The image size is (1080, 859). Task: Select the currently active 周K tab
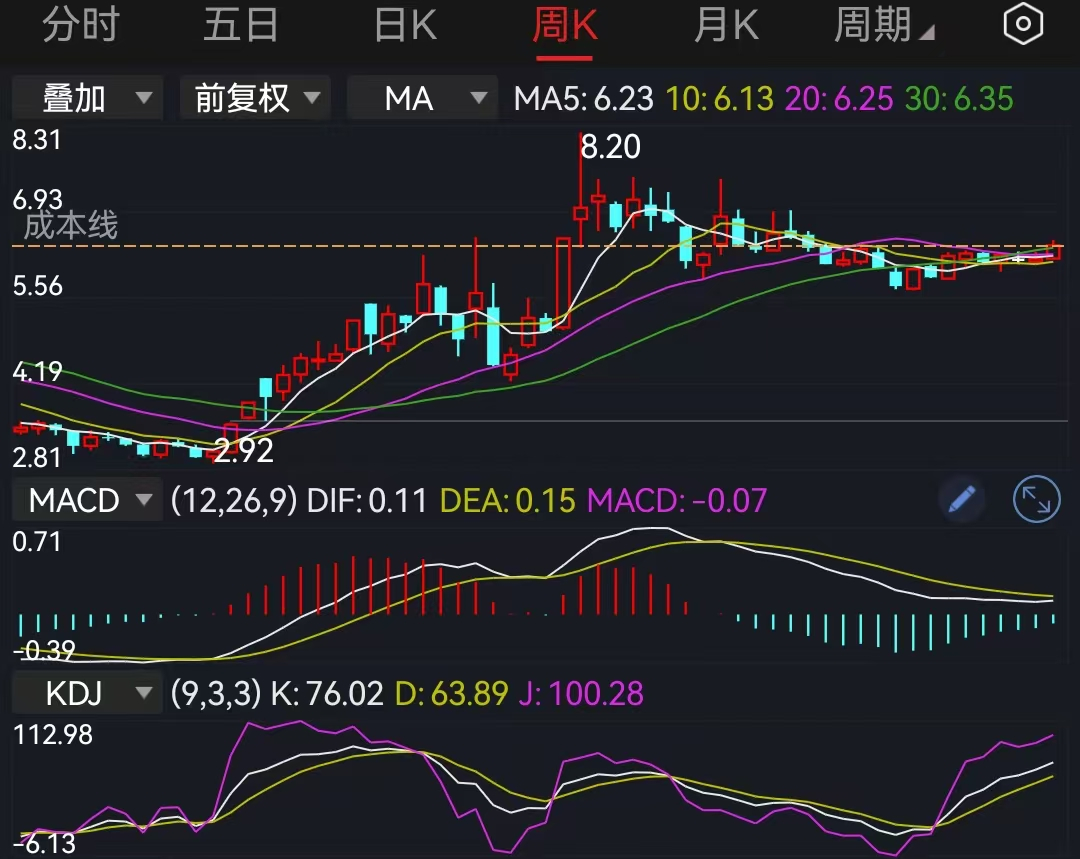[x=565, y=25]
